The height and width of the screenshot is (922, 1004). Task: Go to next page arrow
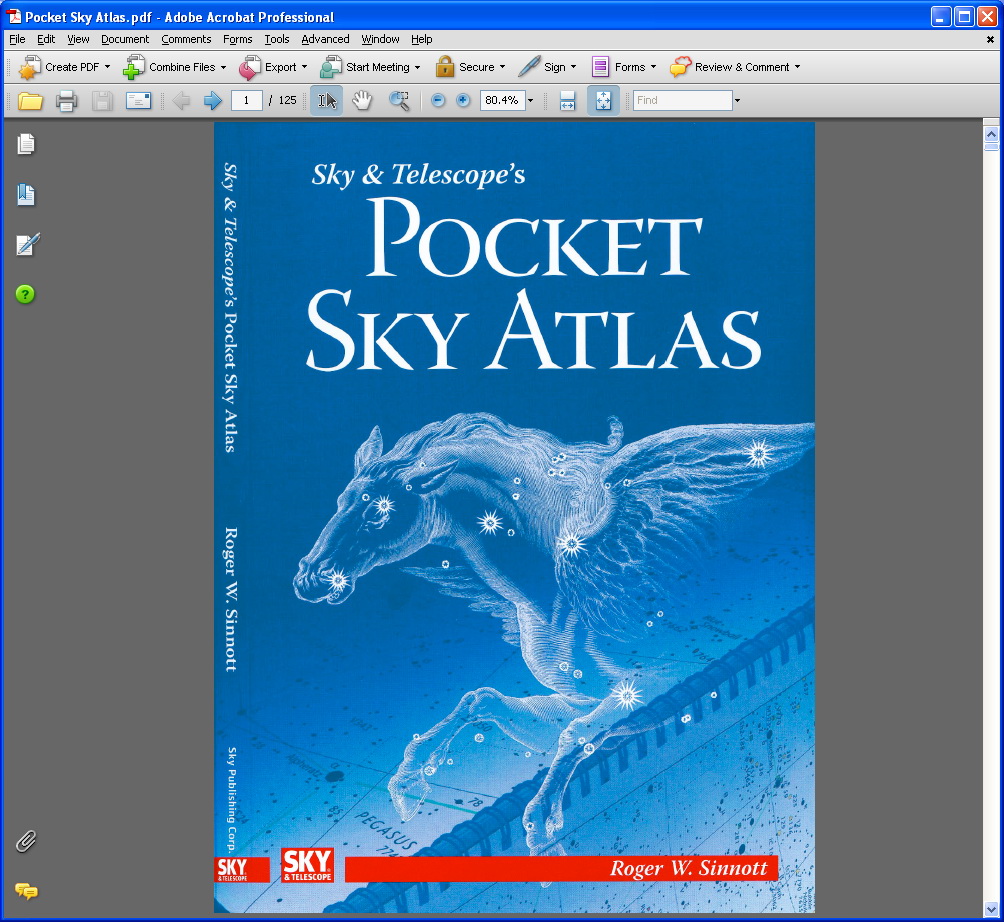click(213, 101)
